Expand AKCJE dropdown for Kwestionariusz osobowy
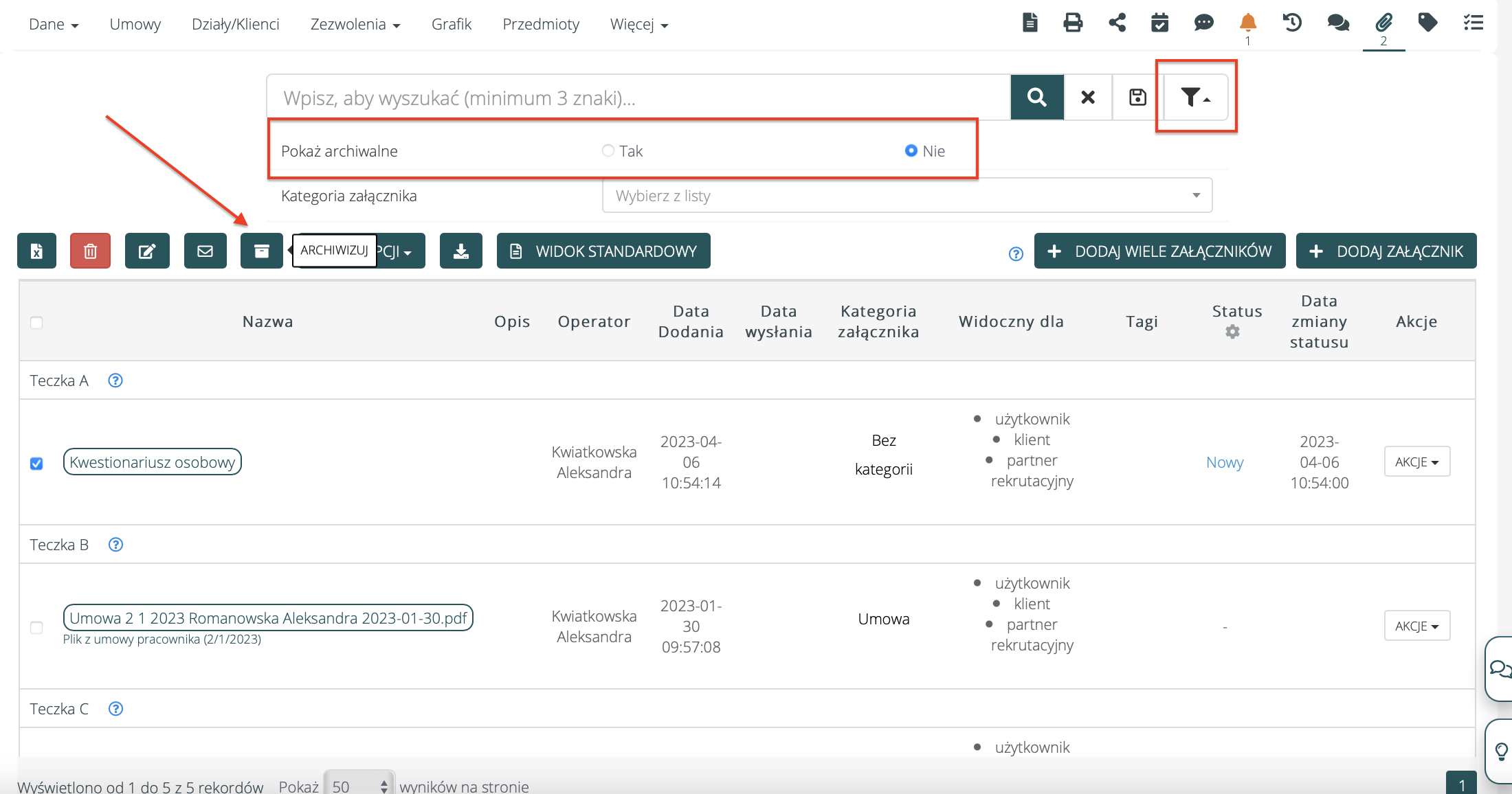This screenshot has height=794, width=1512. tap(1416, 462)
